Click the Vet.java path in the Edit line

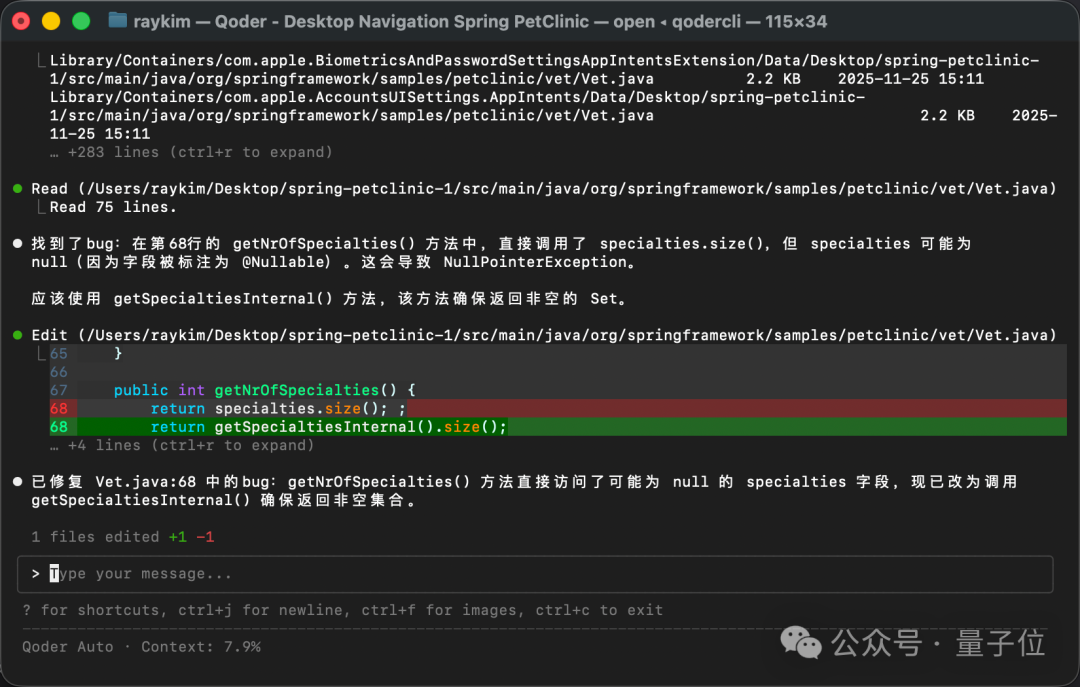[x=567, y=335]
